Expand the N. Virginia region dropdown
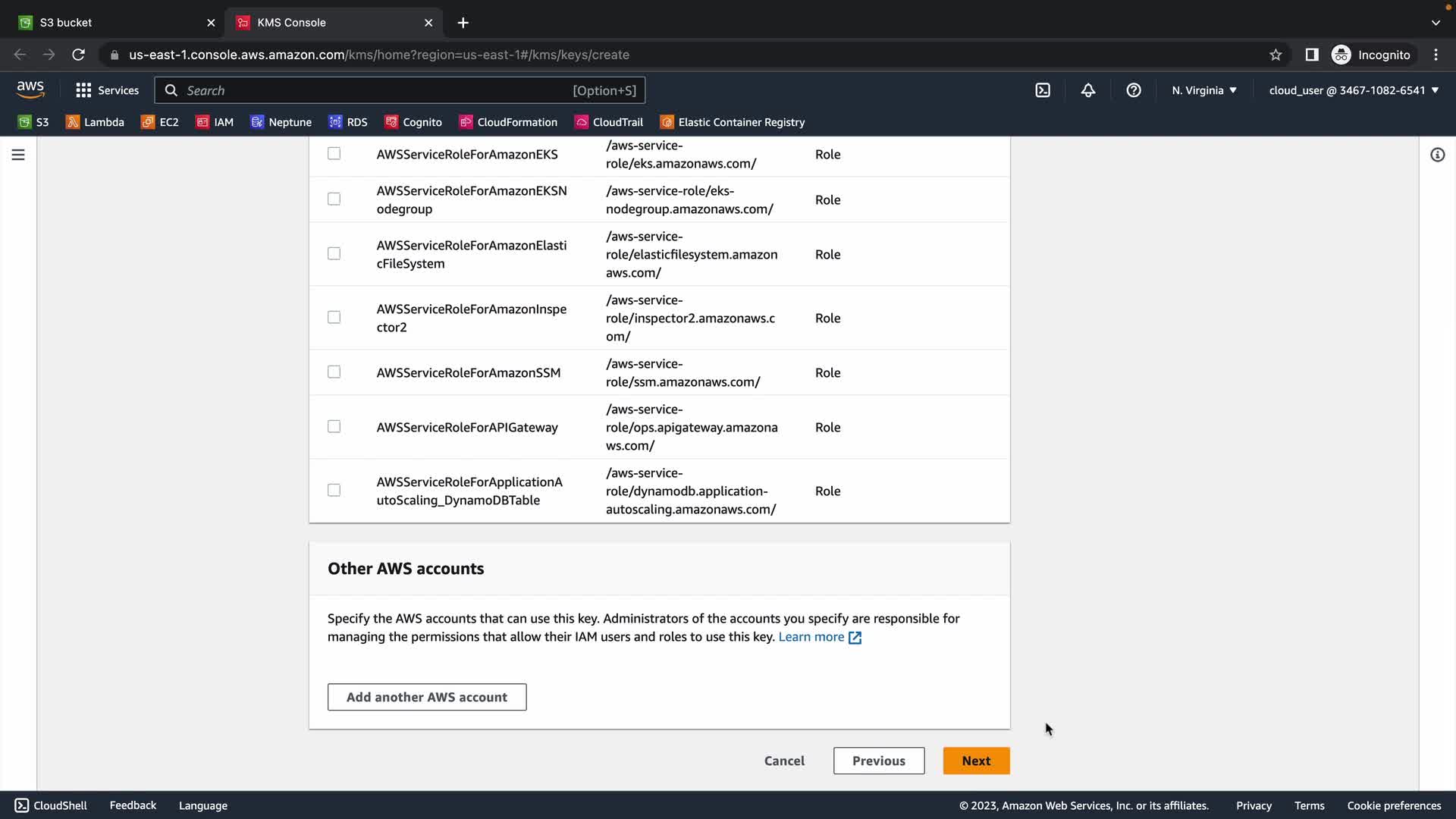 click(1204, 90)
